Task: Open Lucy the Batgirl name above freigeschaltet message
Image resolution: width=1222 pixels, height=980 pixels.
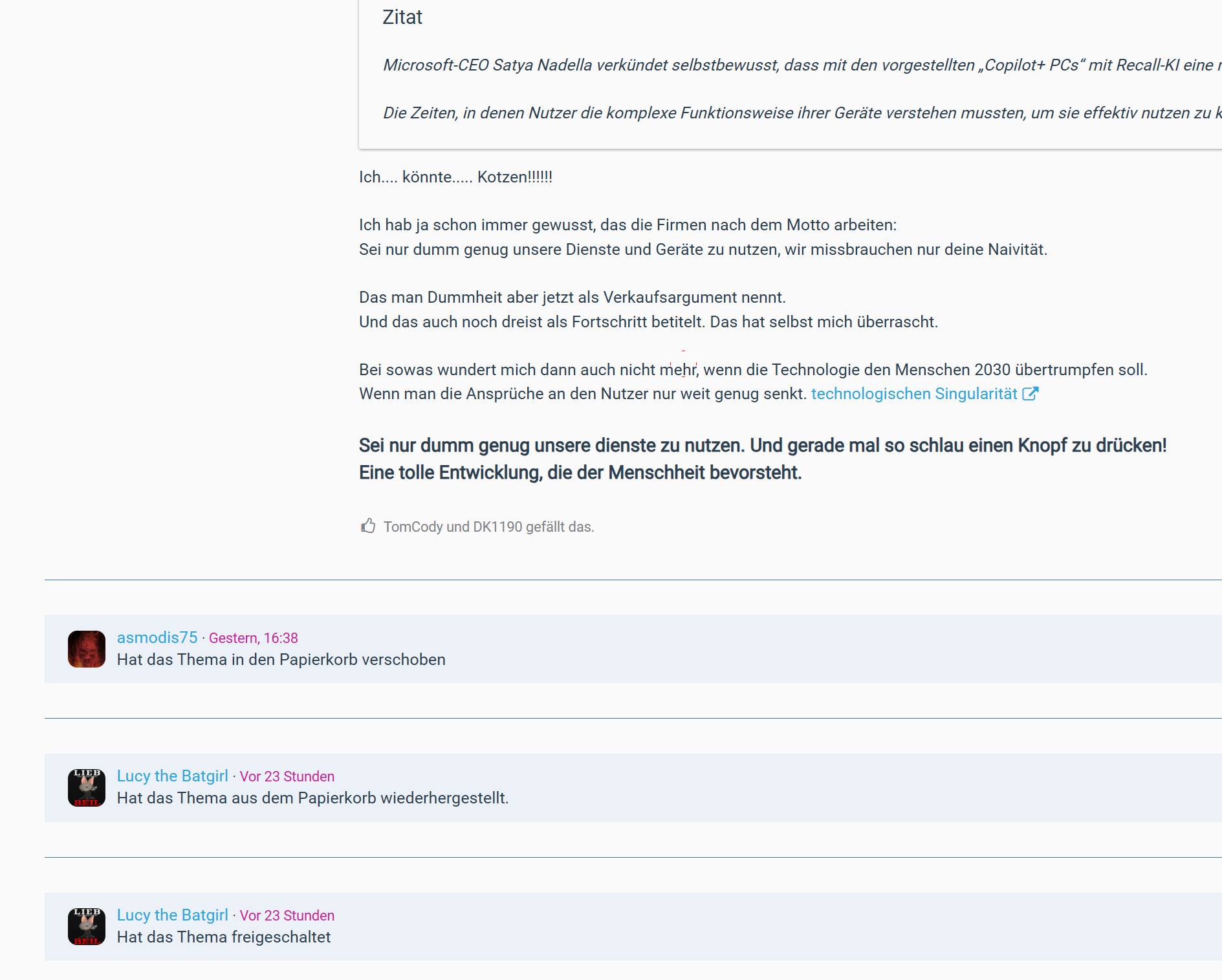Action: 172,915
